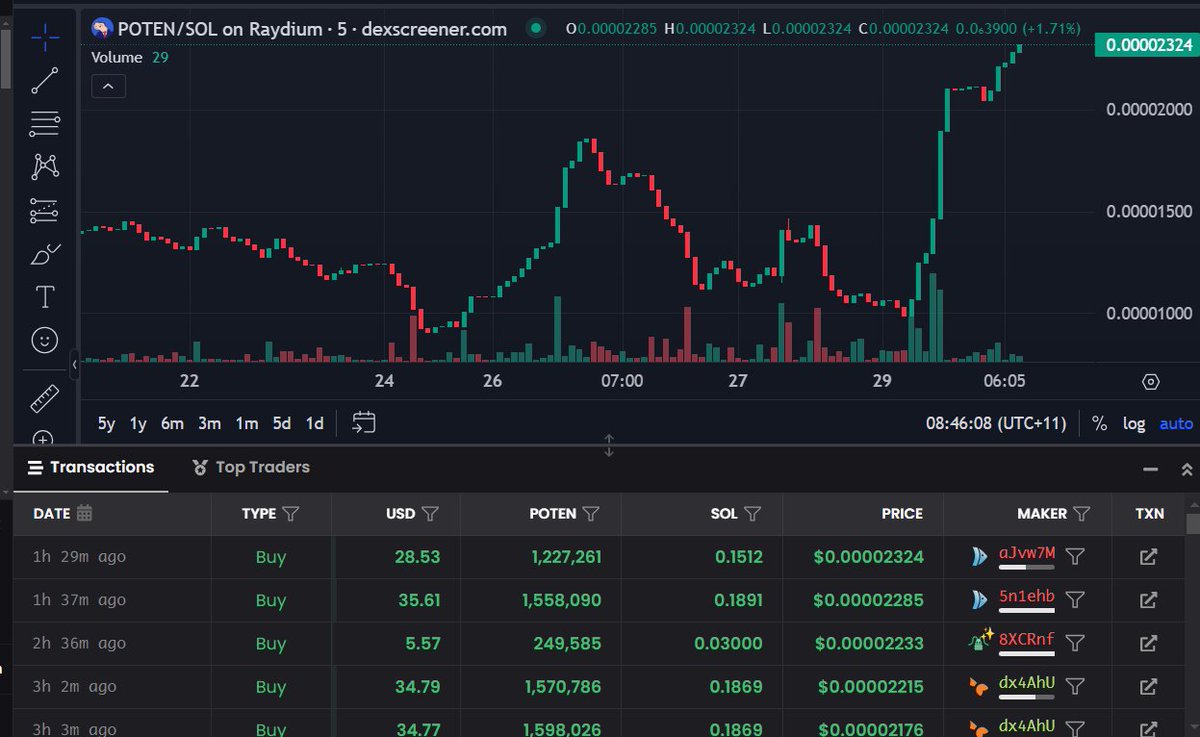Click the zoom in tool
The height and width of the screenshot is (737, 1200).
coord(44,438)
